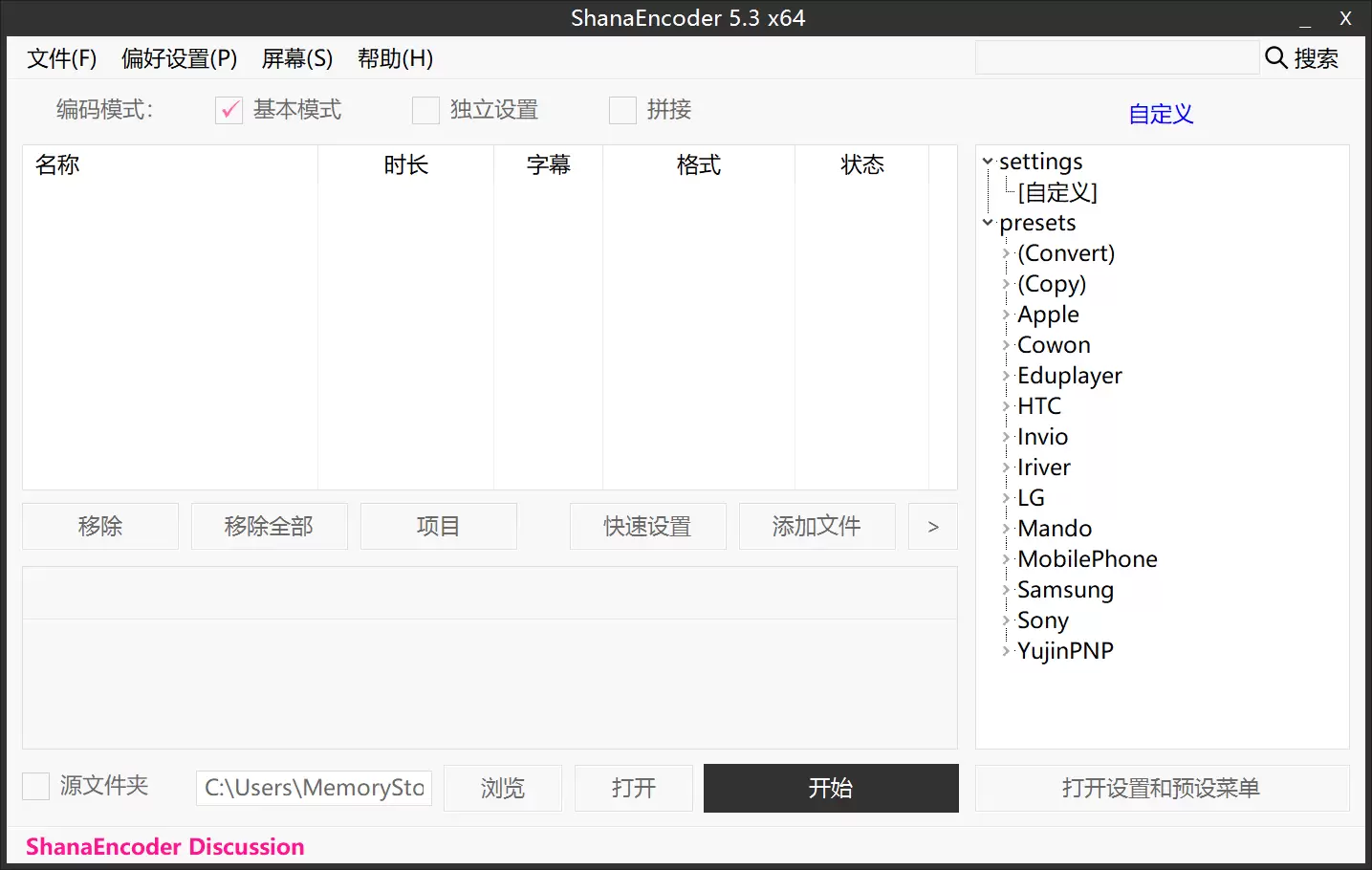This screenshot has width=1372, height=870.
Task: Toggle the 拼接 checkbox
Action: click(622, 111)
